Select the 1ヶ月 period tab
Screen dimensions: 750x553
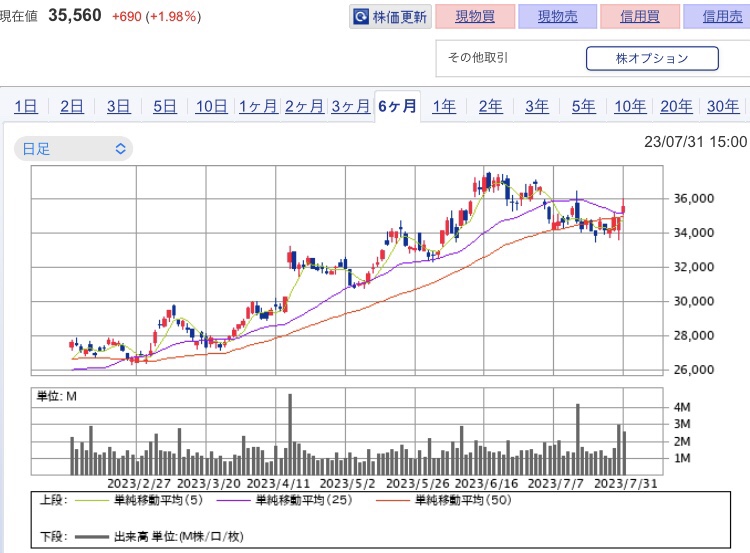click(x=258, y=107)
